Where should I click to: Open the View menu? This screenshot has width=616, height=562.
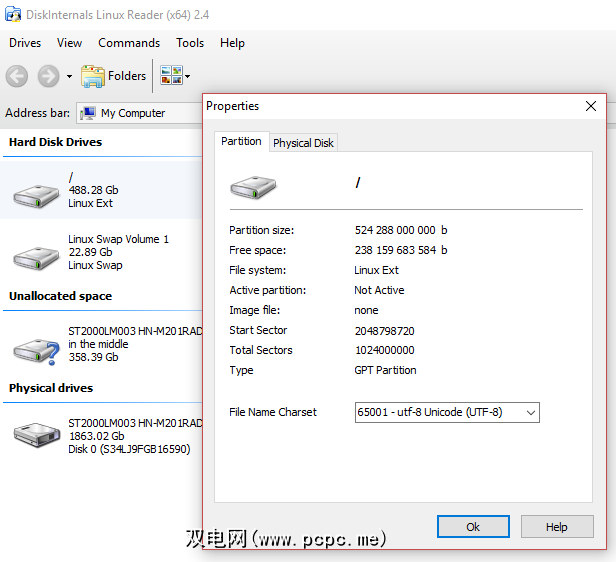point(70,43)
